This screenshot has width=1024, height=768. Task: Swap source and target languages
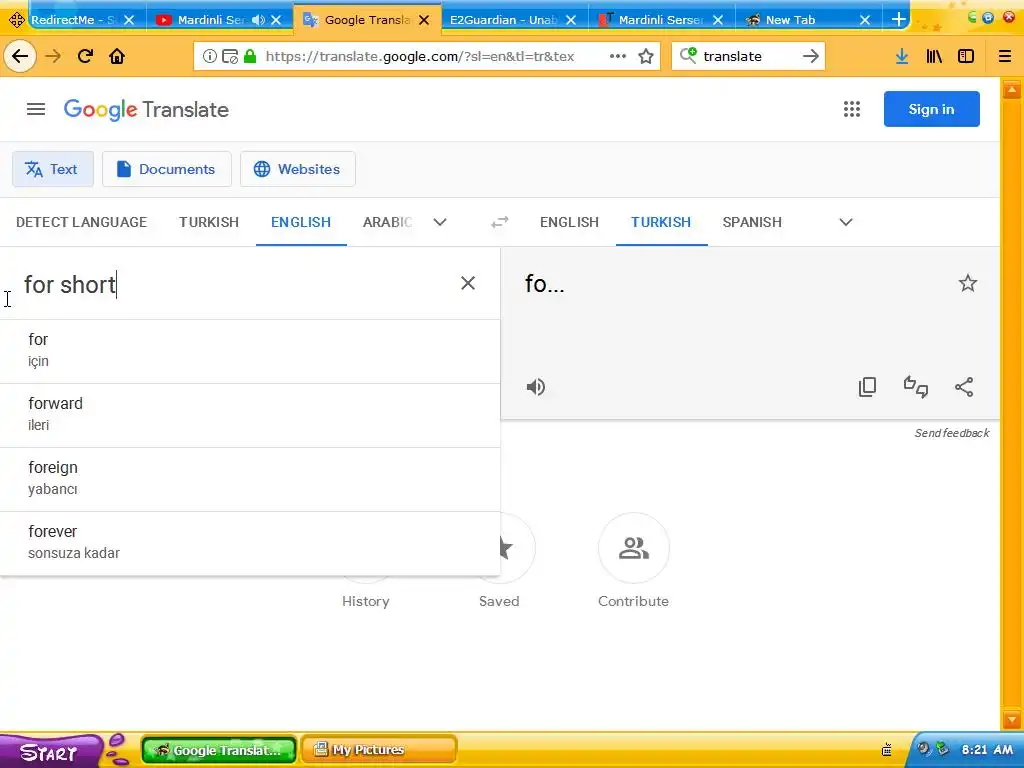500,222
